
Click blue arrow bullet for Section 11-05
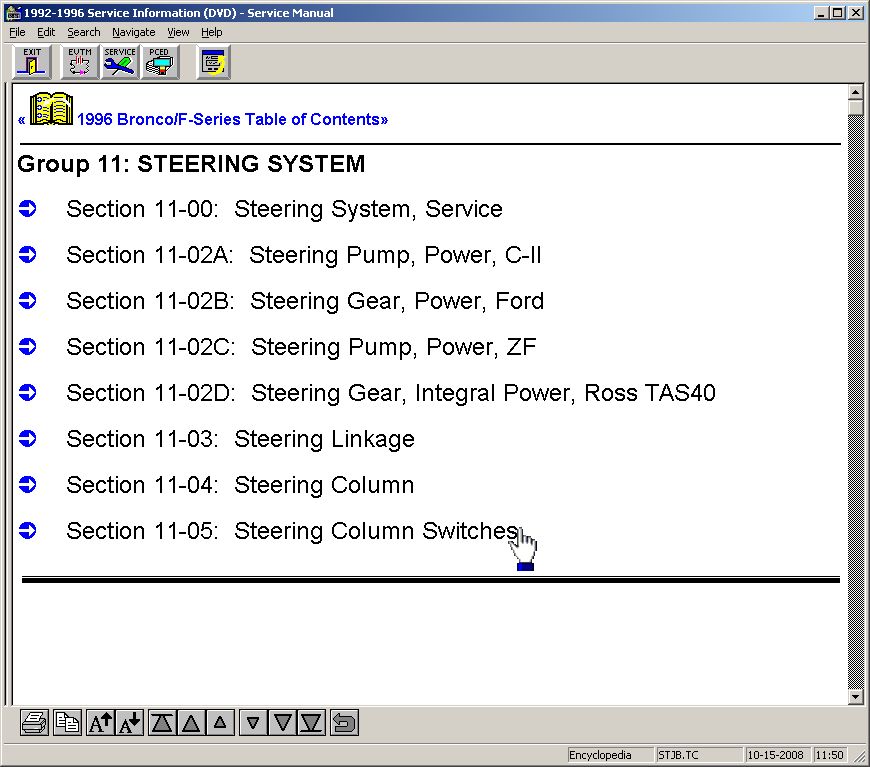click(27, 531)
